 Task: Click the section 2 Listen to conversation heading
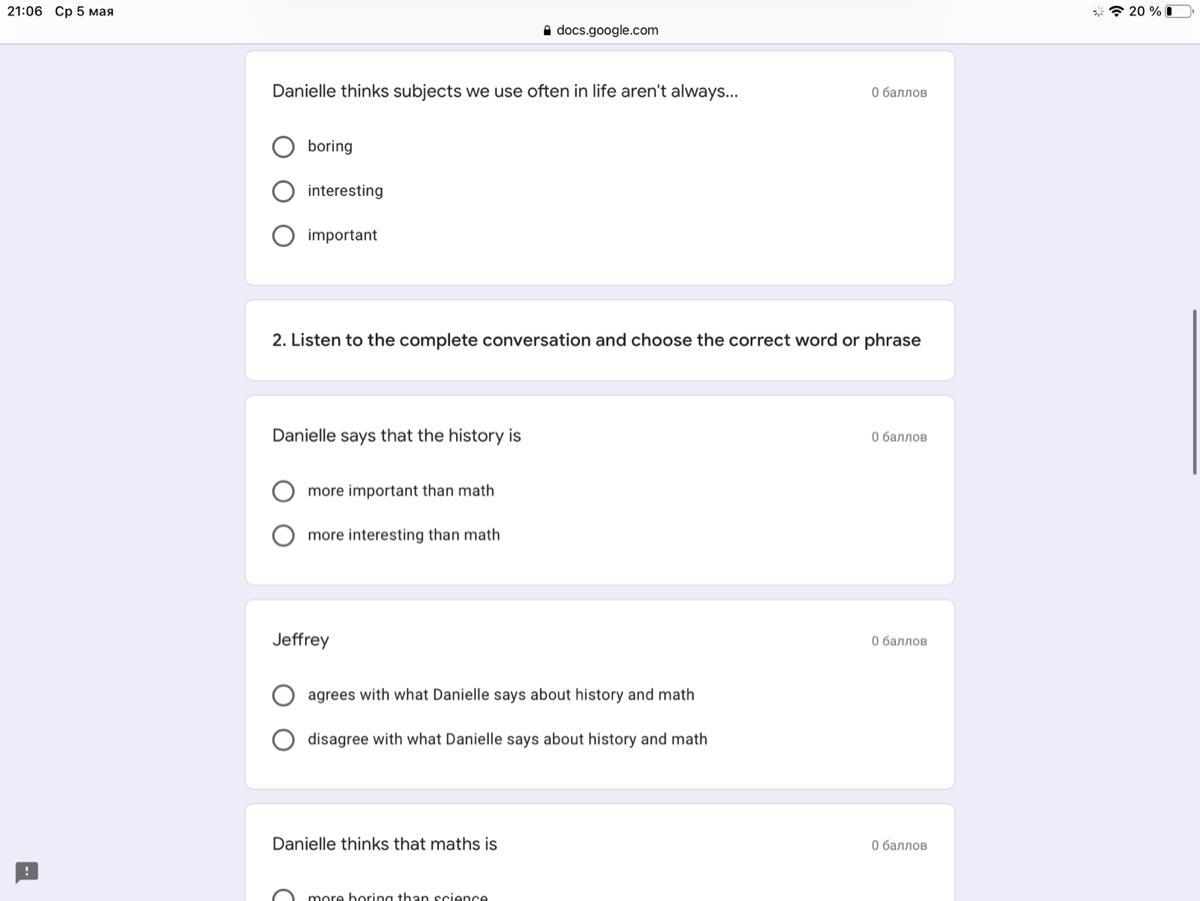596,340
